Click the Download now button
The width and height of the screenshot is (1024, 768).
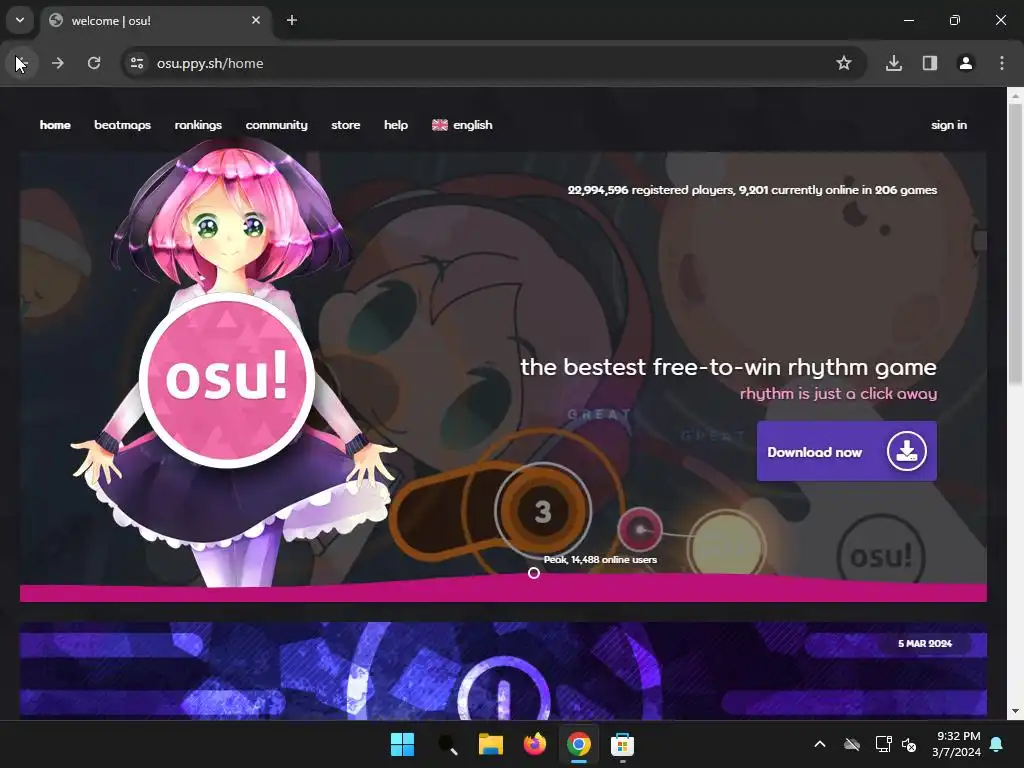(x=846, y=451)
